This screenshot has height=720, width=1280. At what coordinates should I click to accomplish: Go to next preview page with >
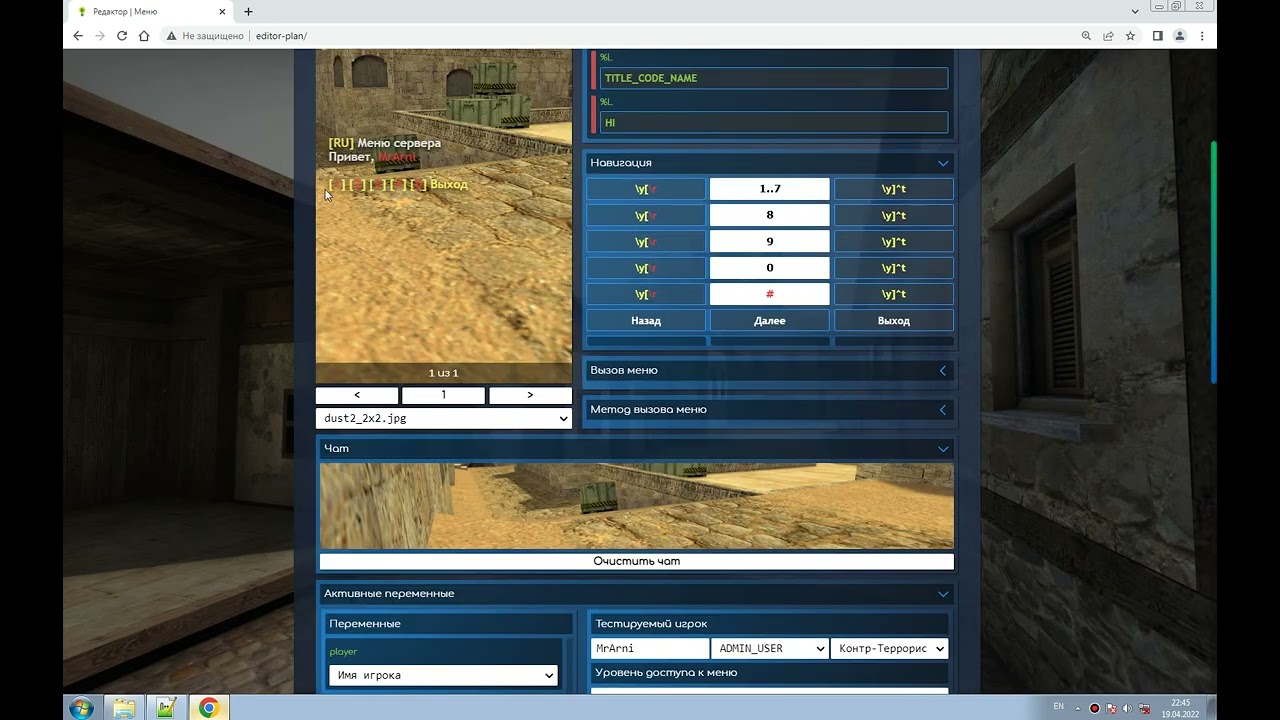click(x=530, y=395)
